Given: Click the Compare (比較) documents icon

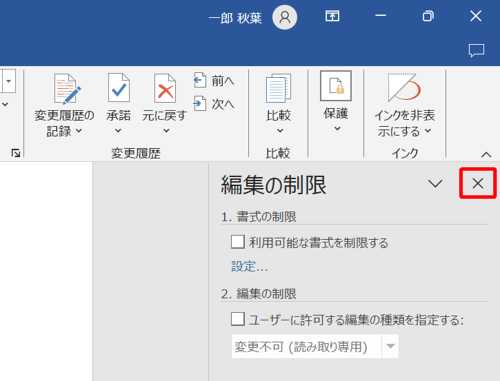Looking at the screenshot, I should coord(279,88).
